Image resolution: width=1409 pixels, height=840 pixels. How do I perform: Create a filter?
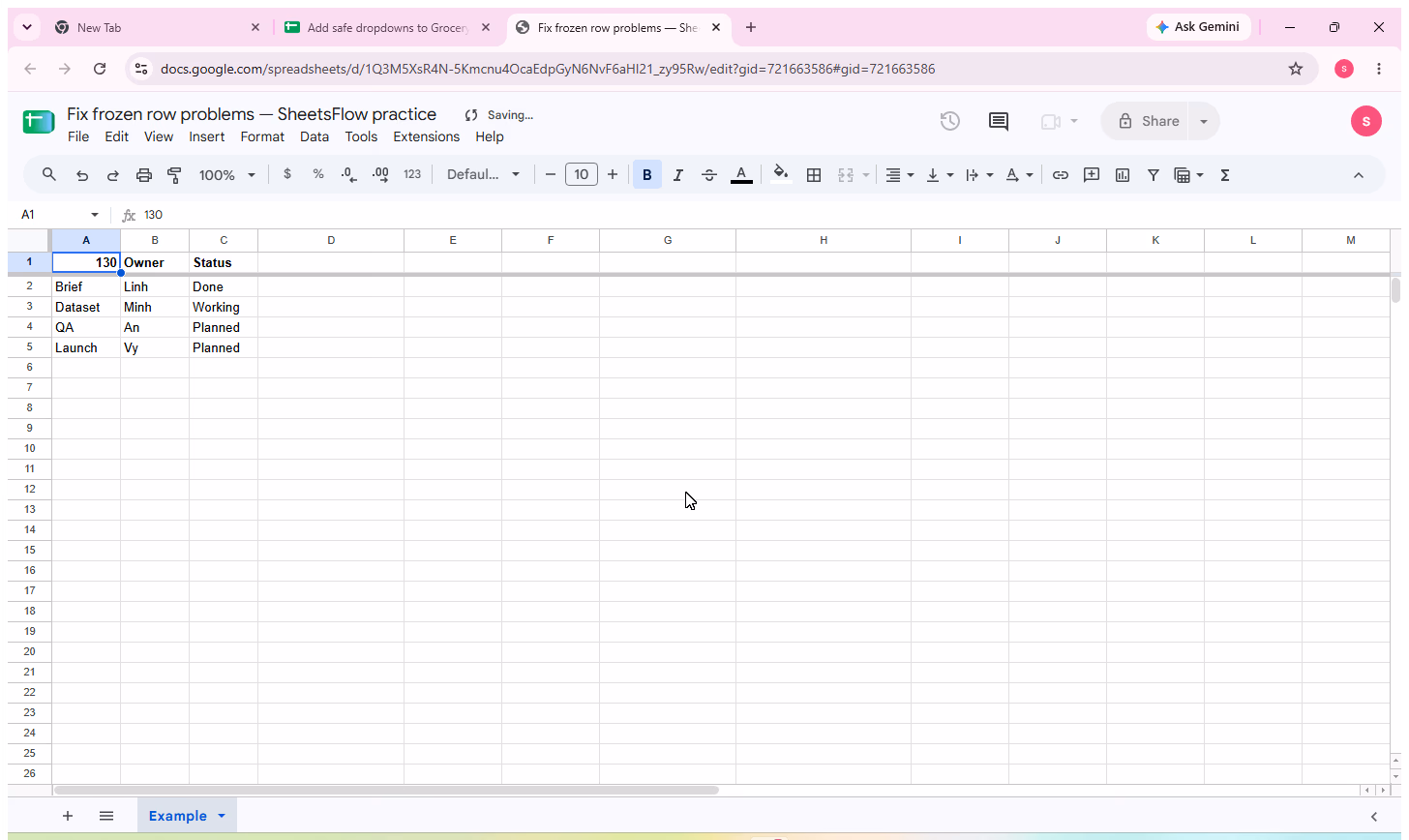coord(1154,175)
